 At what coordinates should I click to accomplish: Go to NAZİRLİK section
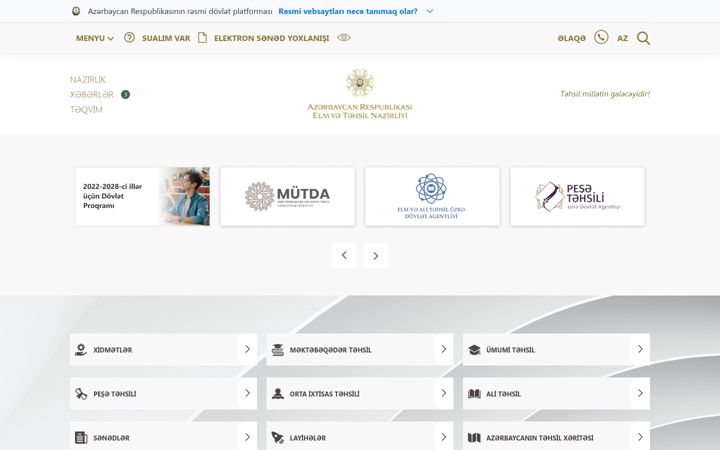coord(88,79)
